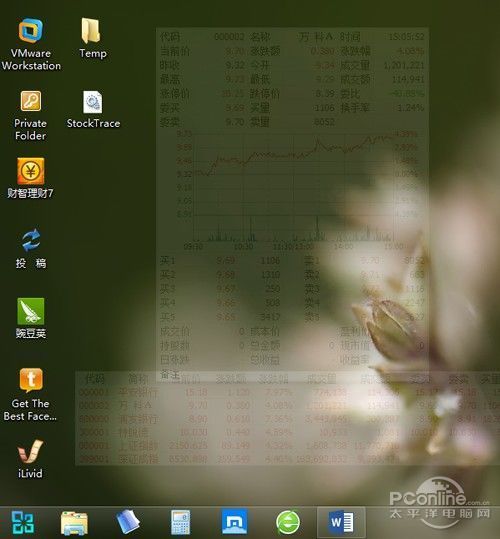This screenshot has height=539, width=500.
Task: Click the 换手率 value 1.24%
Action: click(411, 108)
